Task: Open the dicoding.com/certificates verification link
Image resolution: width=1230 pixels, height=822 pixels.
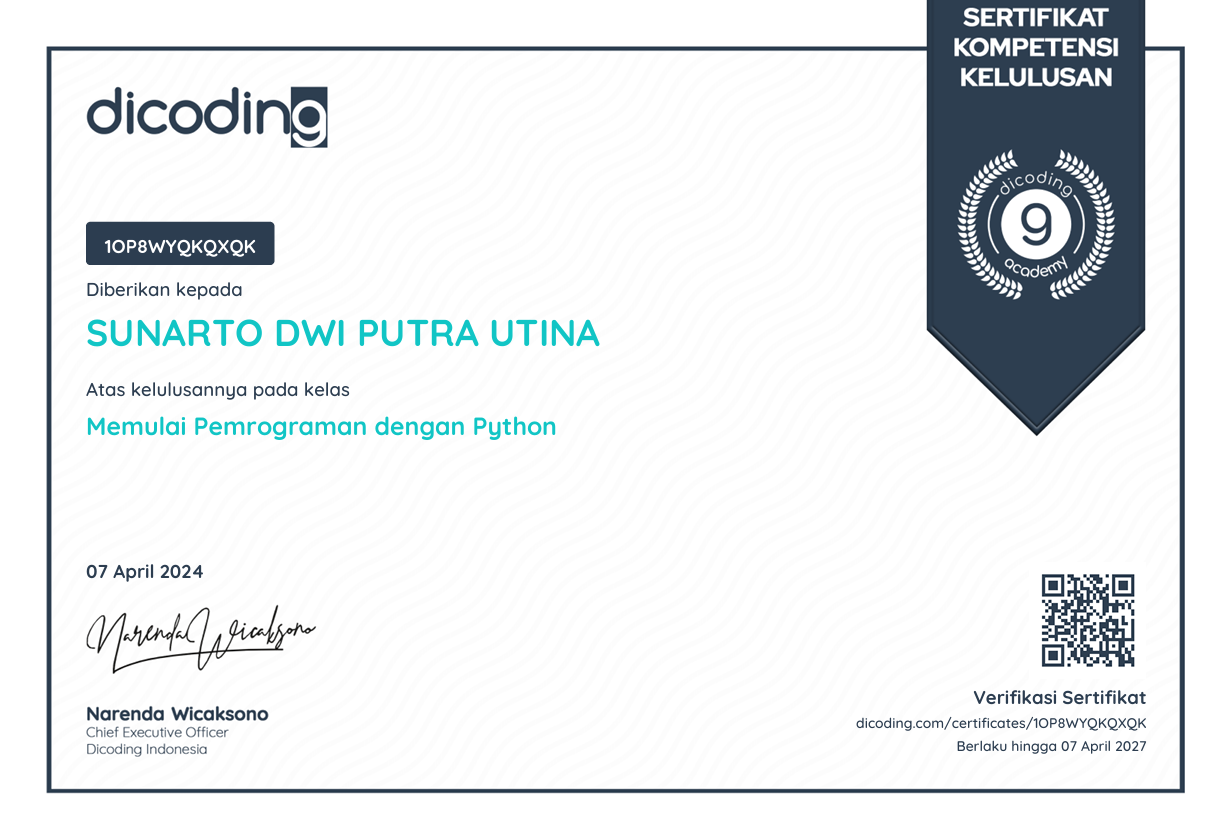Action: (x=1000, y=723)
